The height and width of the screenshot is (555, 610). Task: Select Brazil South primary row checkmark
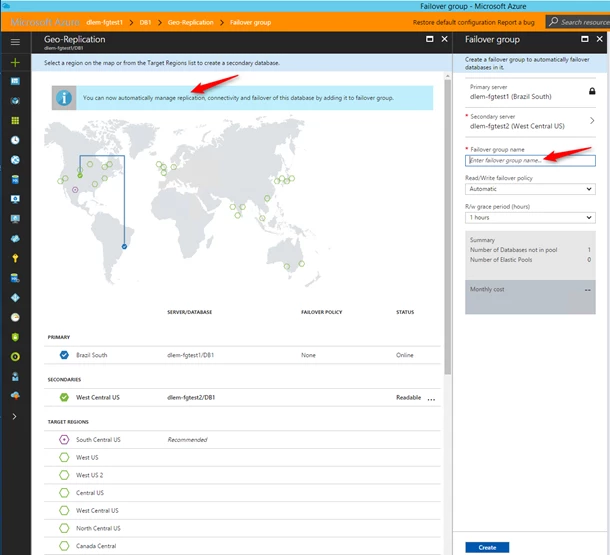(64, 355)
